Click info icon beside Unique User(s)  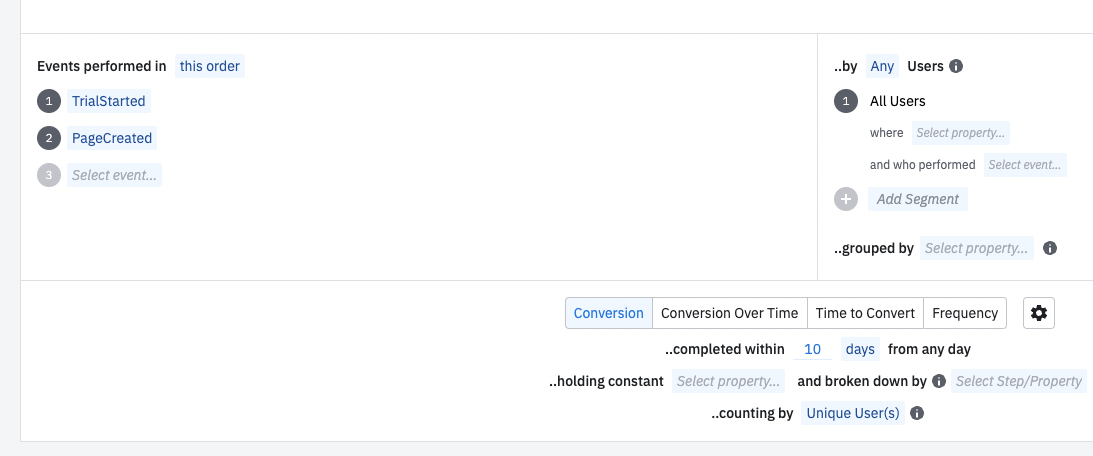pos(917,413)
